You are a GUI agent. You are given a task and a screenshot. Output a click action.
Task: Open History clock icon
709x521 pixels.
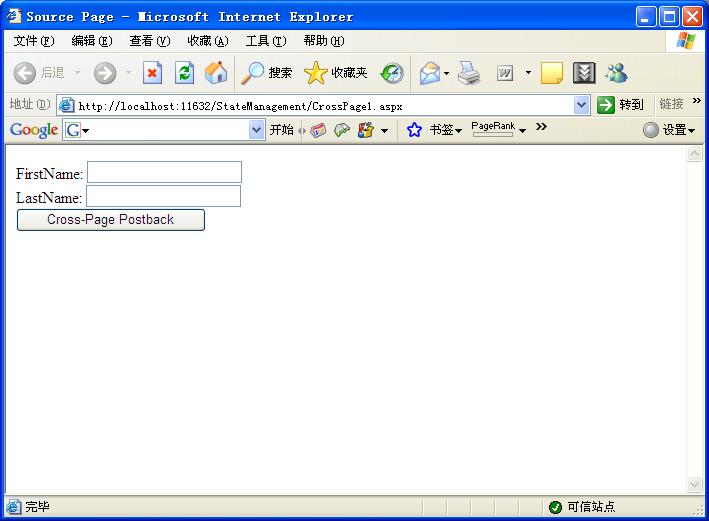(392, 73)
